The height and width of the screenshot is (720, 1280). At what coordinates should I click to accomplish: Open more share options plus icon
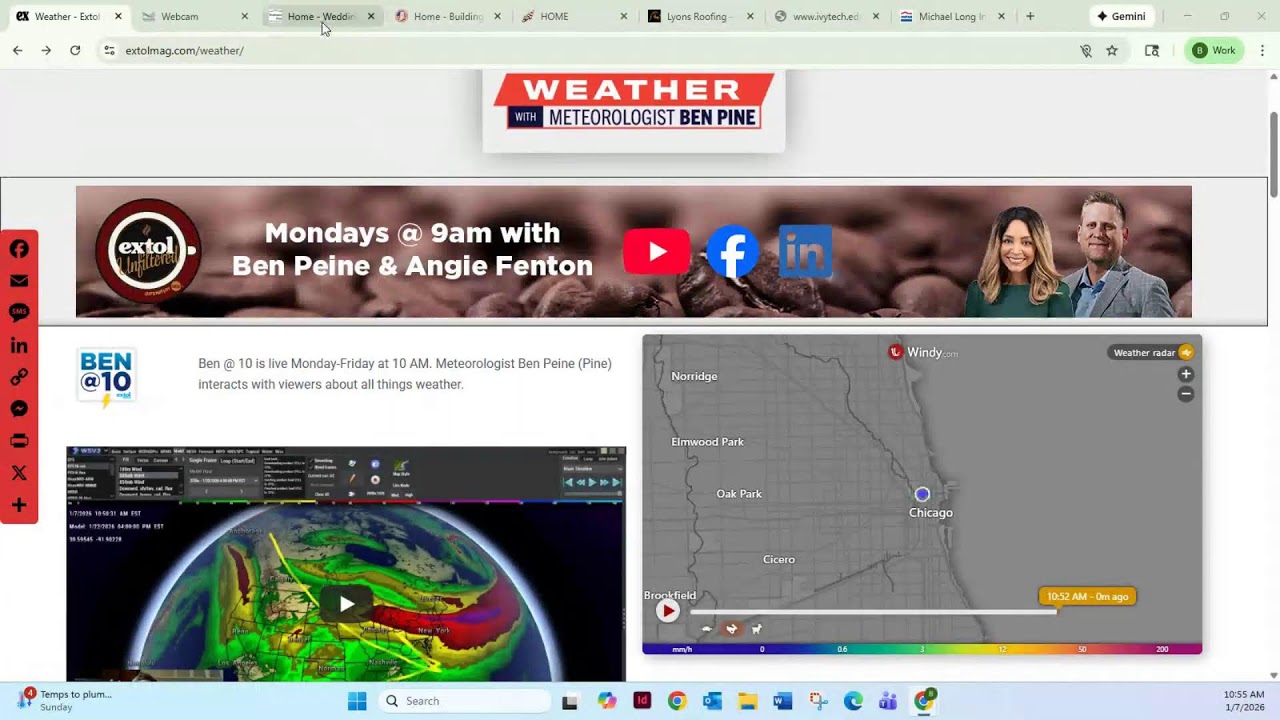tap(19, 505)
